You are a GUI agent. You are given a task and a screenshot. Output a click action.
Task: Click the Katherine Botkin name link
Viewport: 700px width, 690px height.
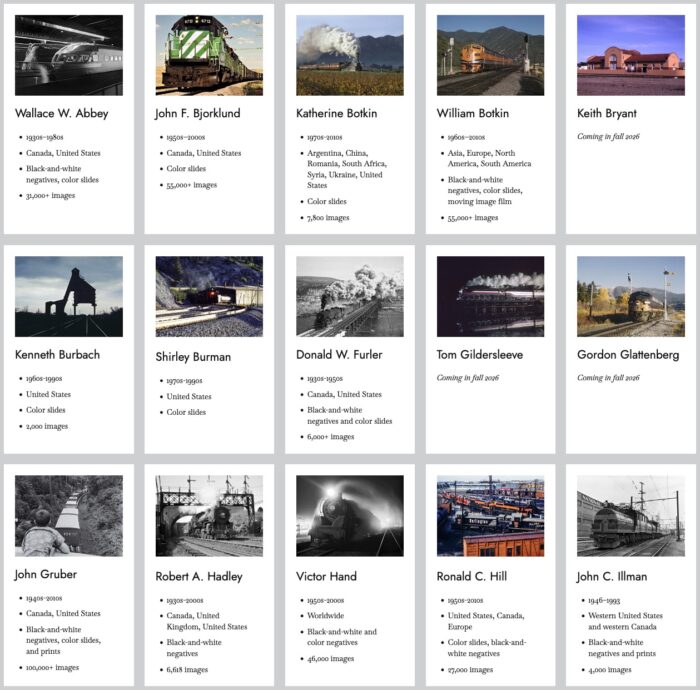pyautogui.click(x=336, y=113)
